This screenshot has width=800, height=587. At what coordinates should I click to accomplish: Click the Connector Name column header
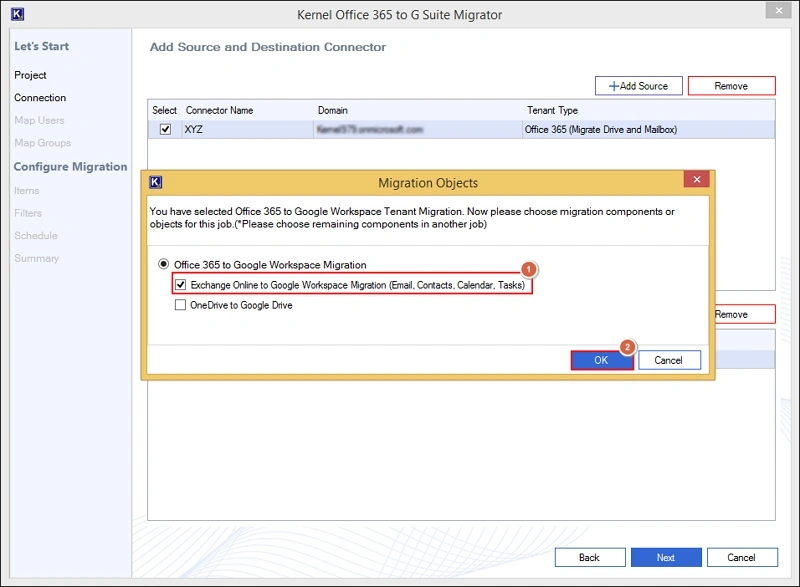pos(219,110)
